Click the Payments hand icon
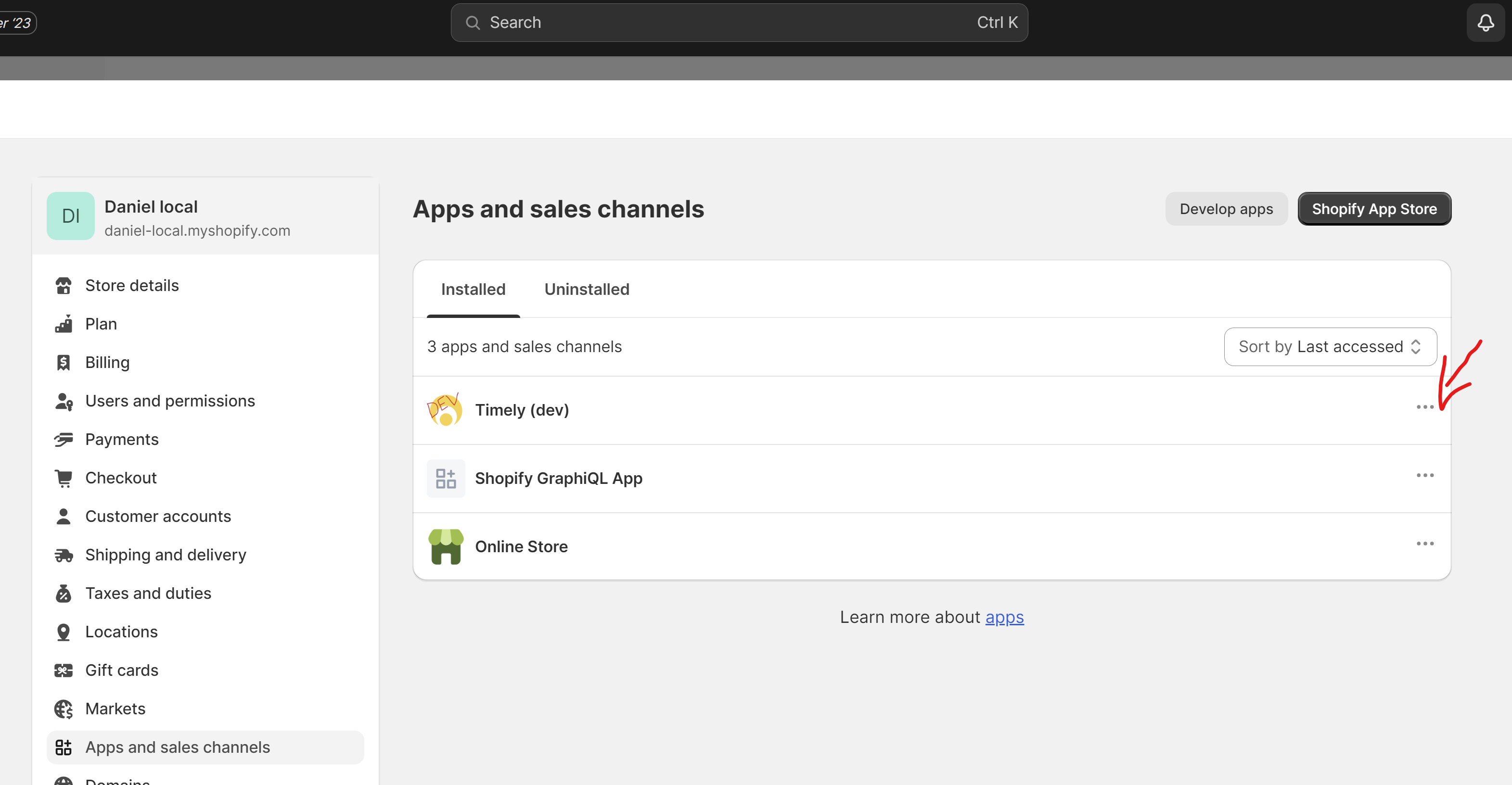This screenshot has width=1512, height=785. 64,440
